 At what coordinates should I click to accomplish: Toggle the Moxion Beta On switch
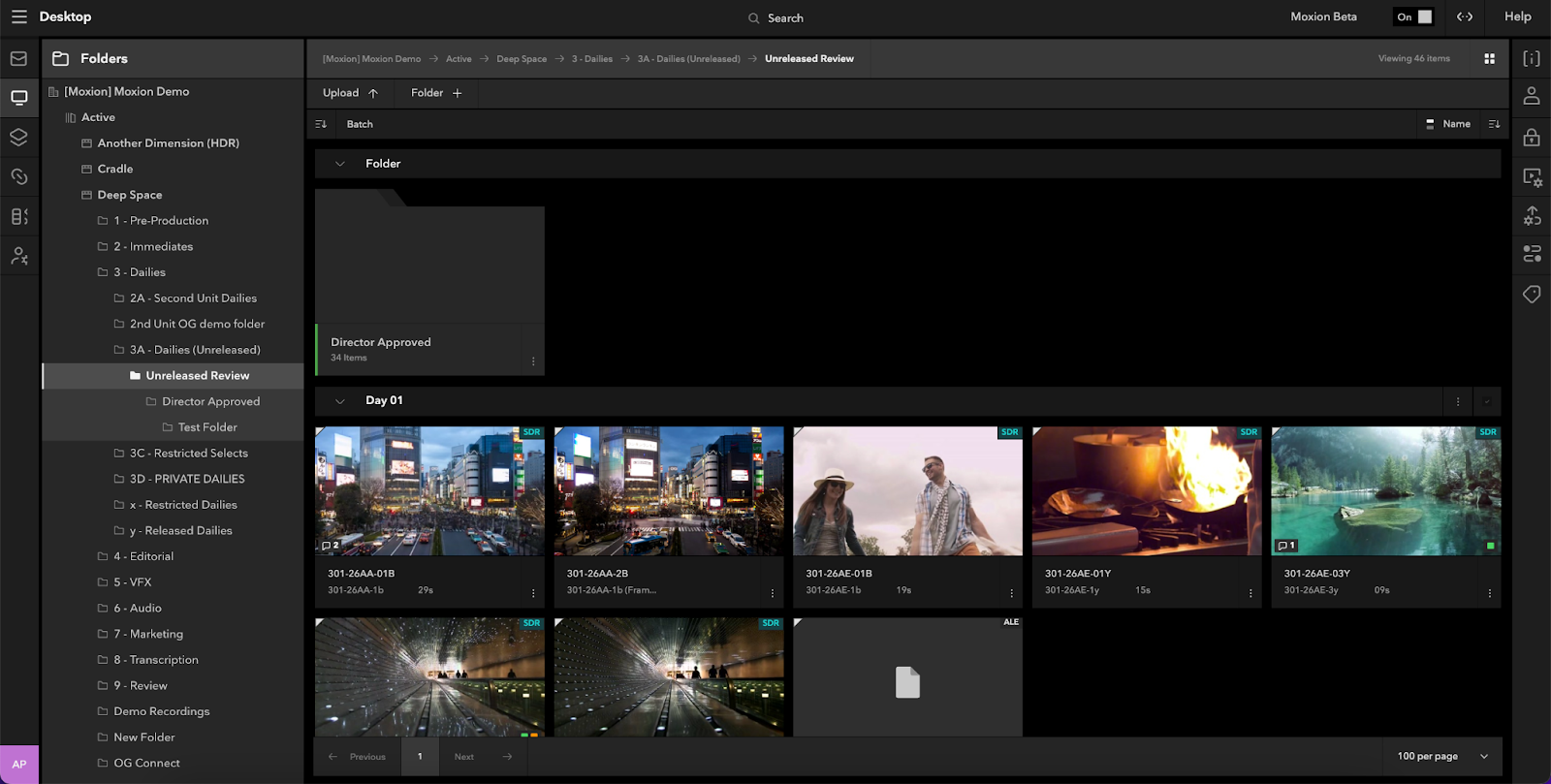[1413, 17]
